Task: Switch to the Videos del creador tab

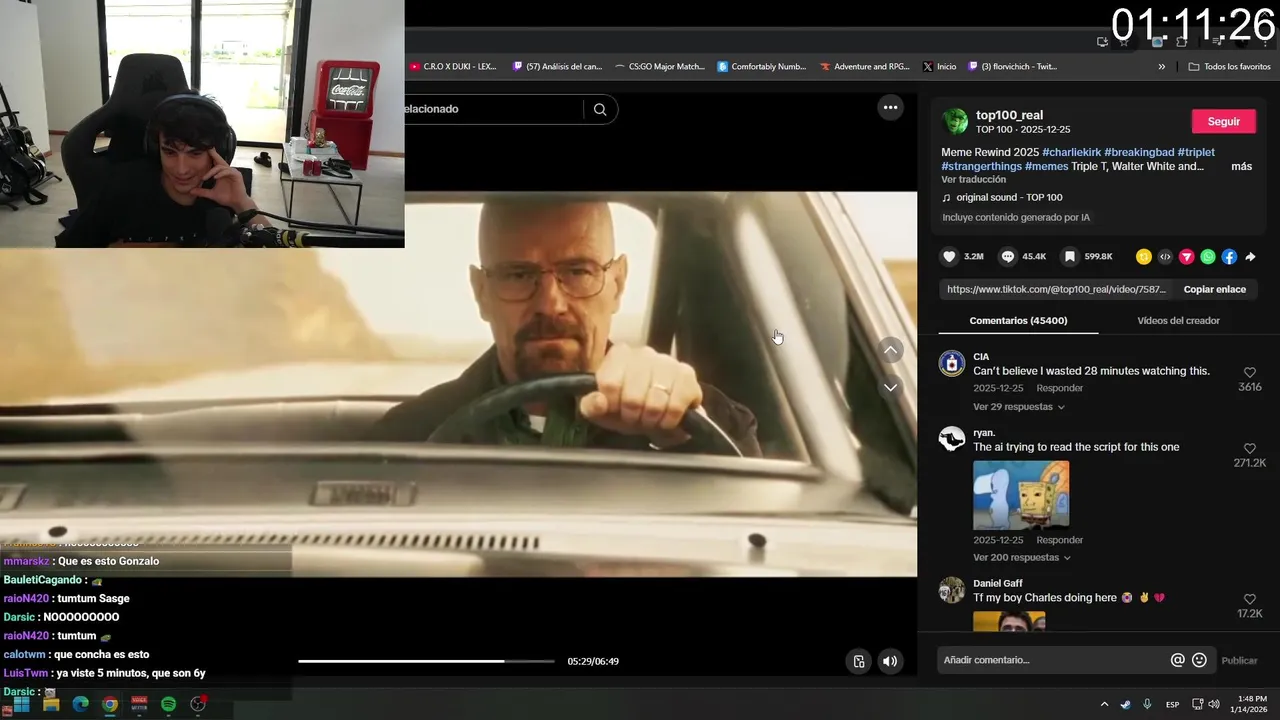Action: [1178, 321]
